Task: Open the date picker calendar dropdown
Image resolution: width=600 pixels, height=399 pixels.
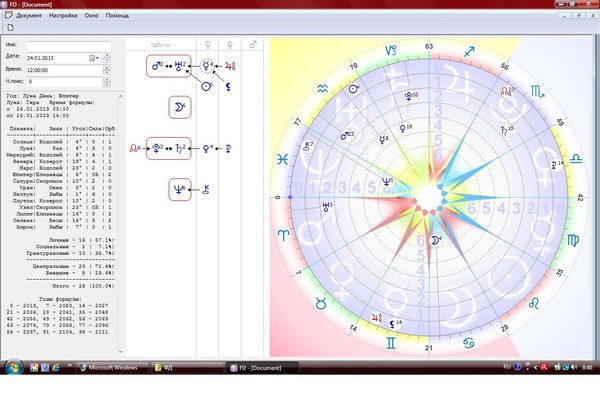Action: [x=94, y=58]
